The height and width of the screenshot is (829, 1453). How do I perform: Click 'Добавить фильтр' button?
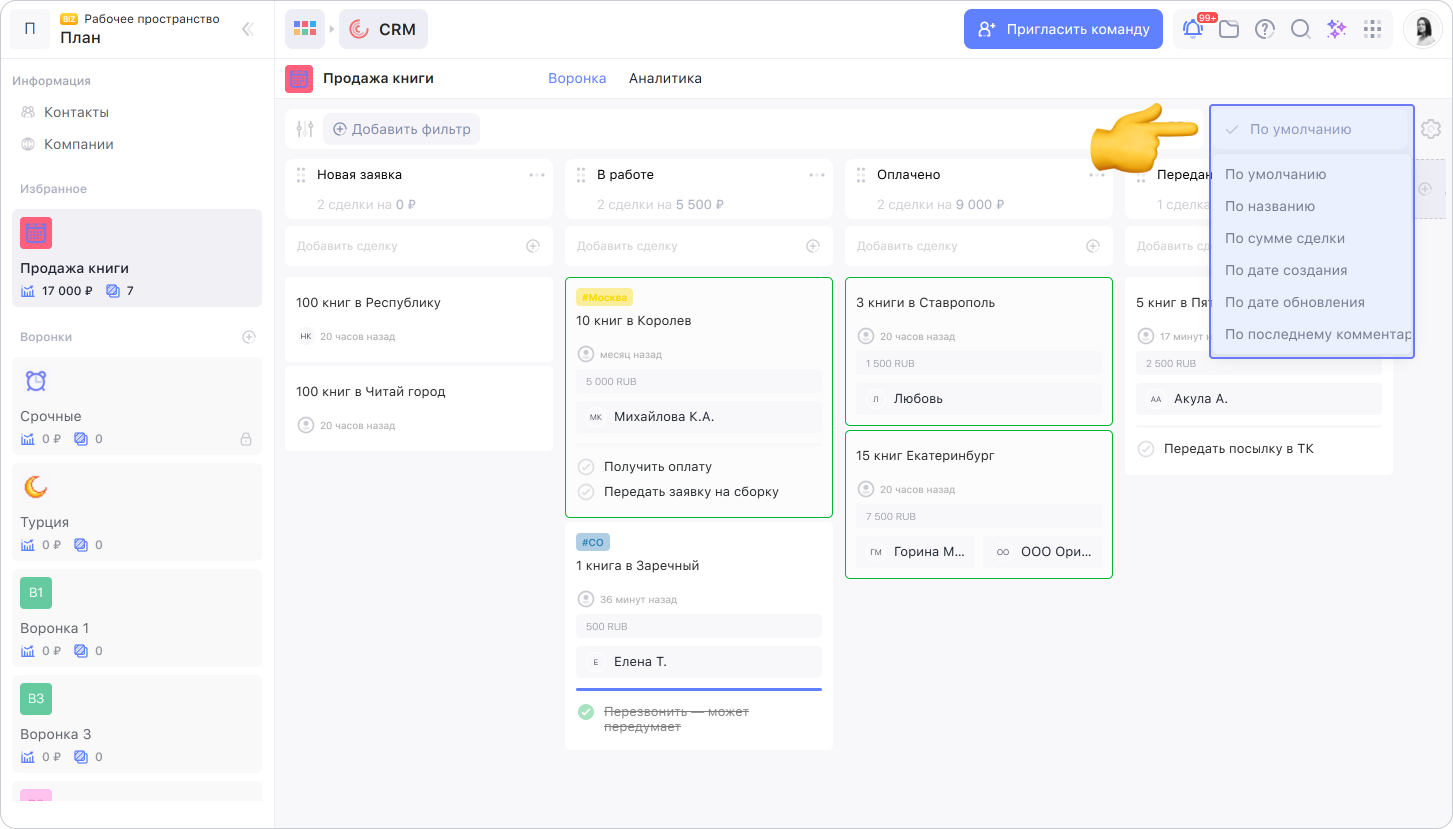401,129
